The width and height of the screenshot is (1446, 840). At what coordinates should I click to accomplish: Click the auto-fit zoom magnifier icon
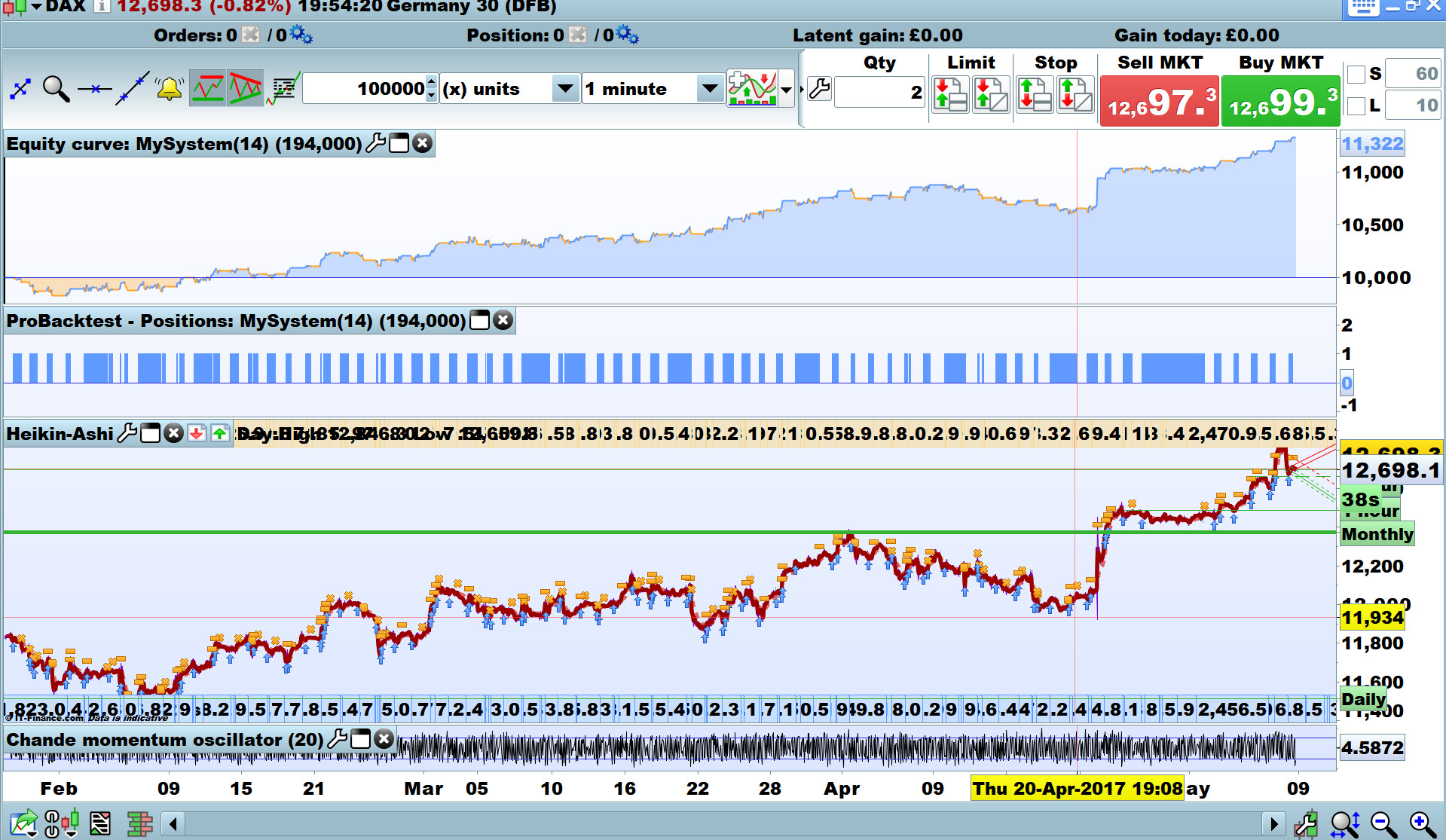[1345, 823]
